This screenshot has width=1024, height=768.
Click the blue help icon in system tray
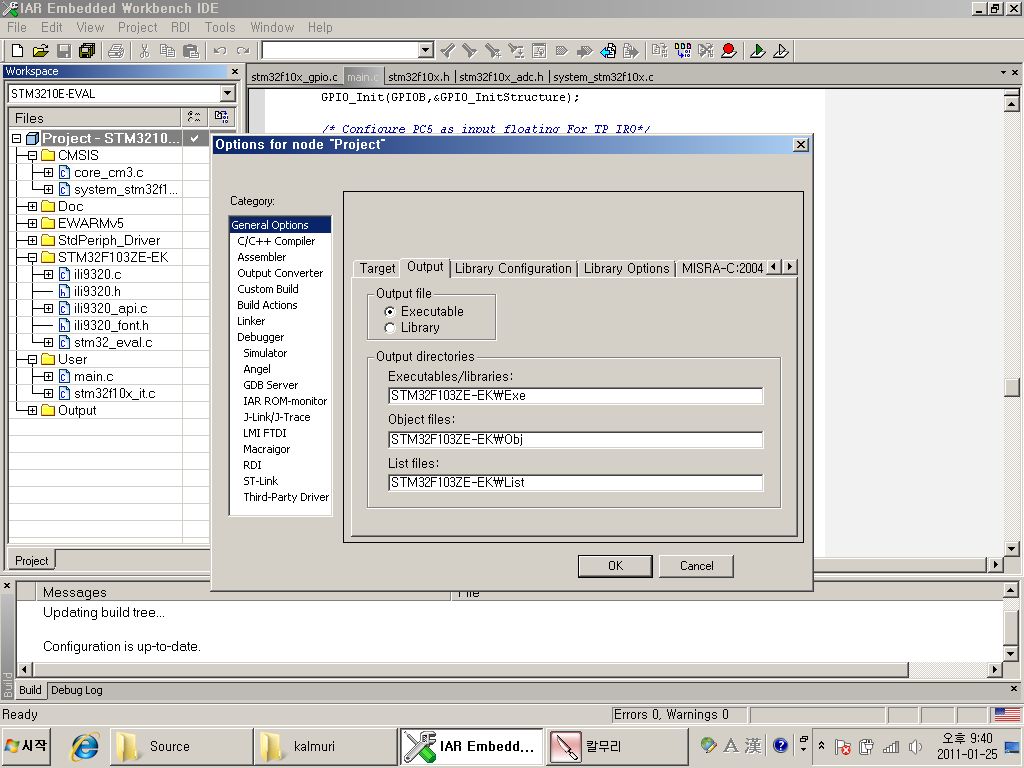[780, 745]
